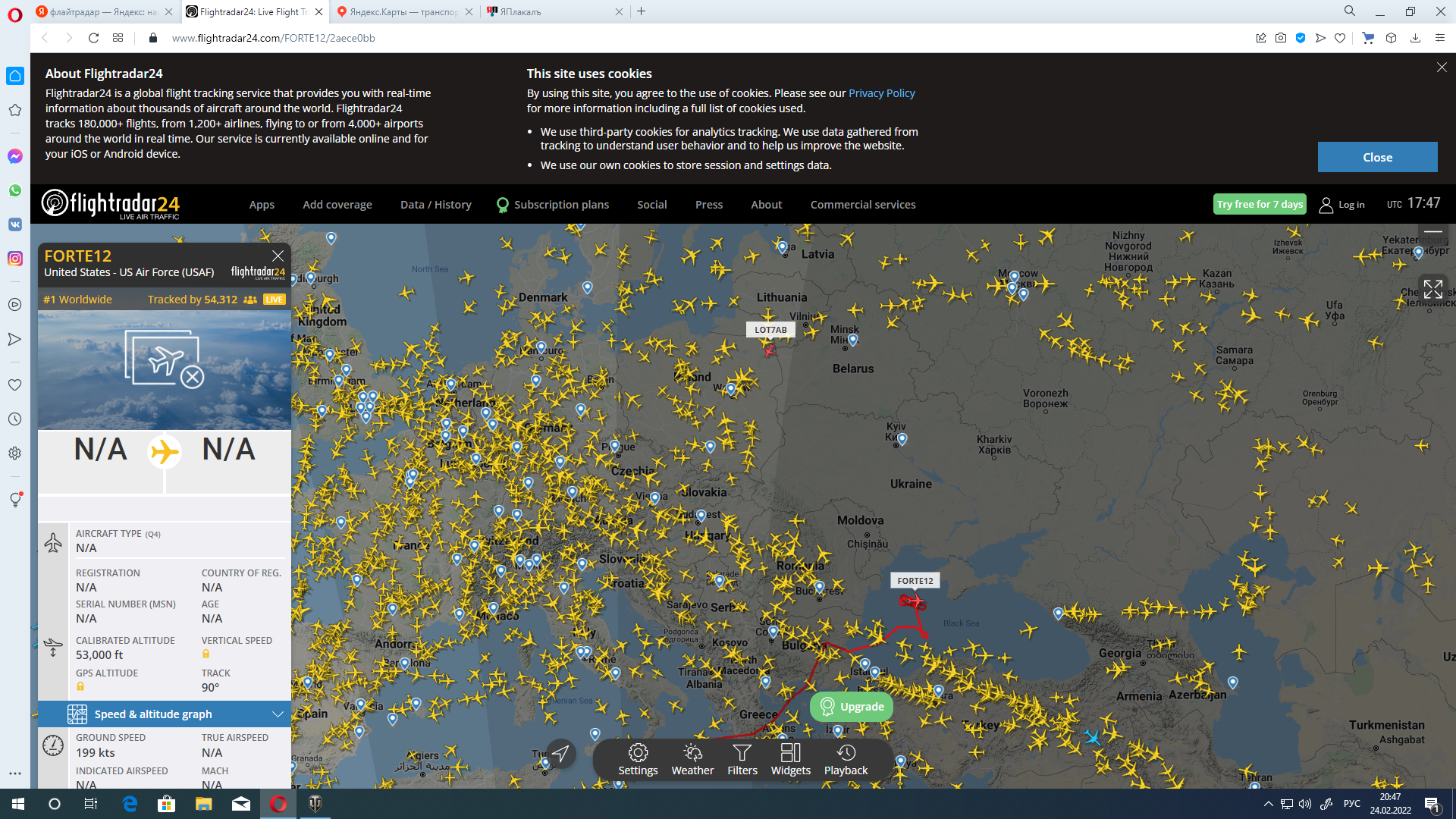The height and width of the screenshot is (819, 1456).
Task: Toggle fullscreen map view icon
Action: [1432, 289]
